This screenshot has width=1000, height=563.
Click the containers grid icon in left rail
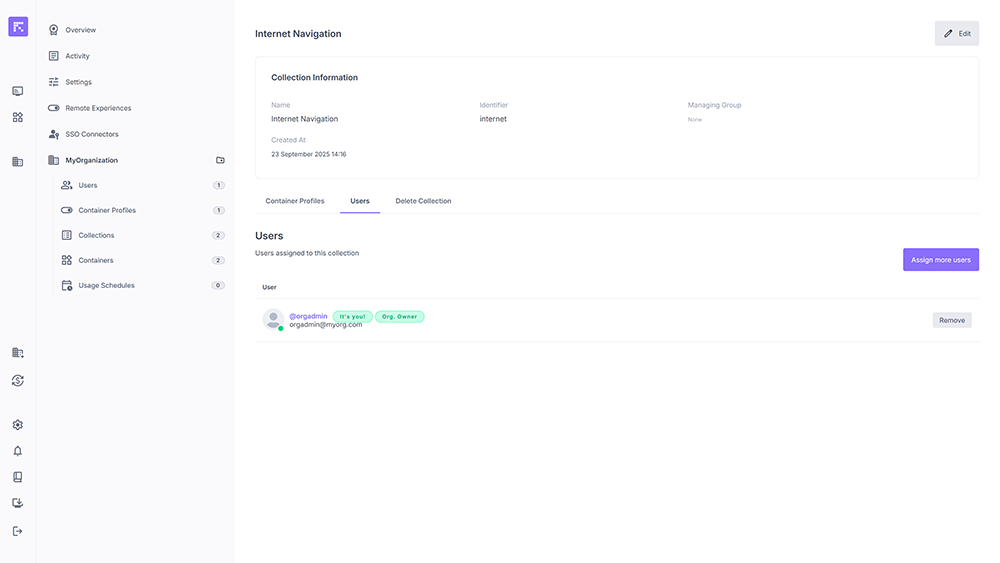coord(17,117)
